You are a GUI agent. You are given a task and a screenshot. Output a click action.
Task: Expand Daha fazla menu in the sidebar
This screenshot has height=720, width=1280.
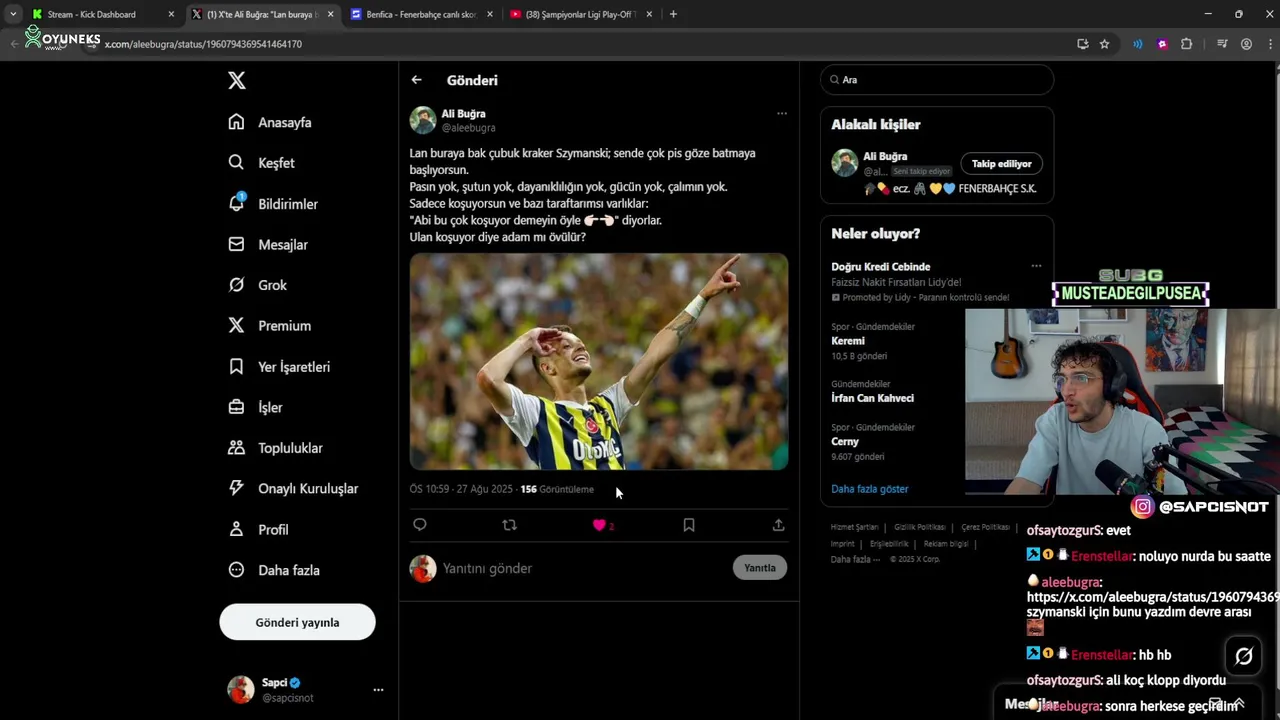(x=274, y=570)
